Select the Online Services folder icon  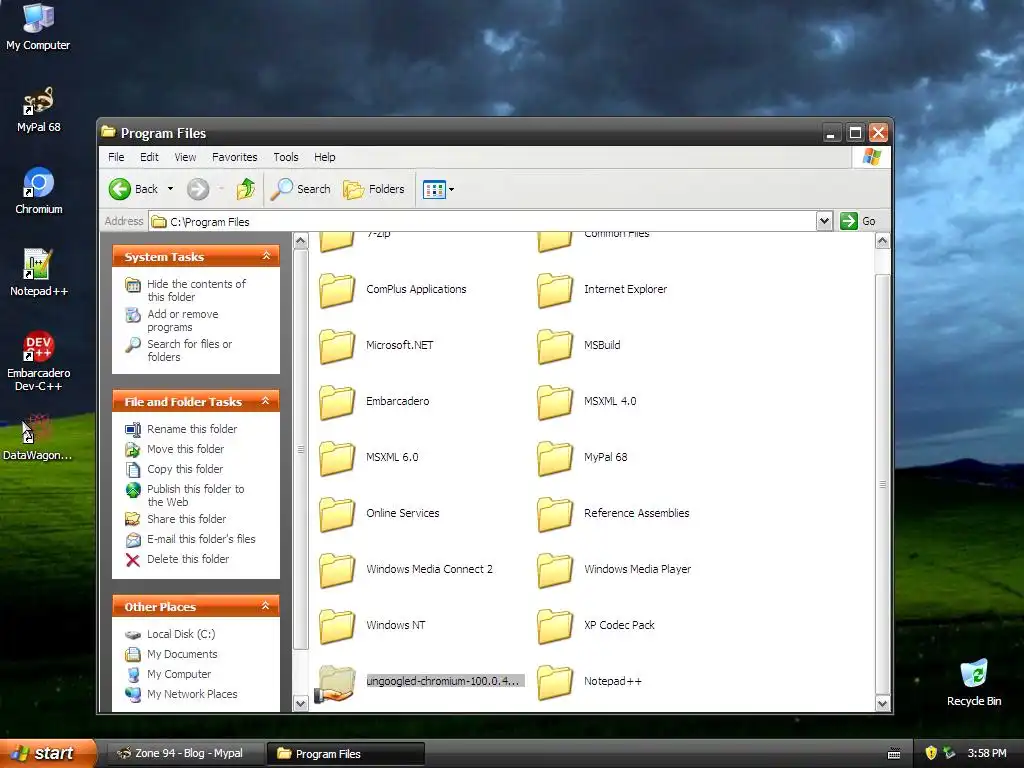(337, 514)
